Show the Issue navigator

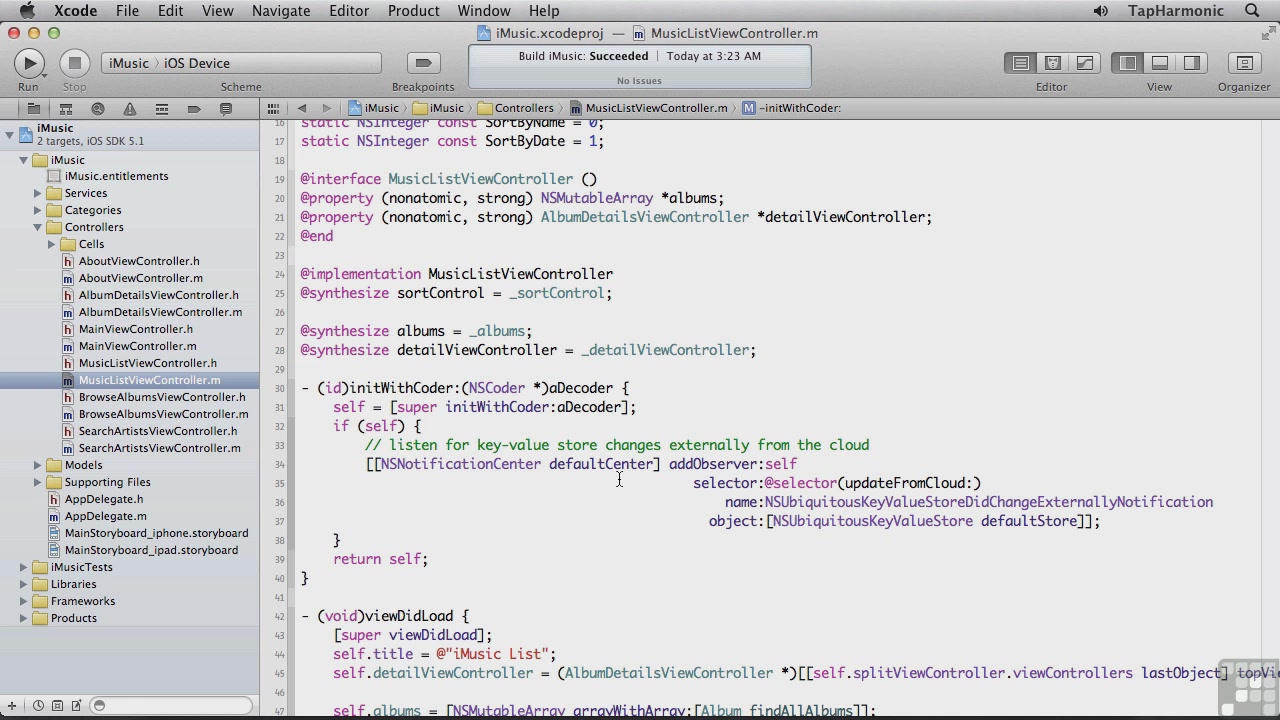coord(130,108)
